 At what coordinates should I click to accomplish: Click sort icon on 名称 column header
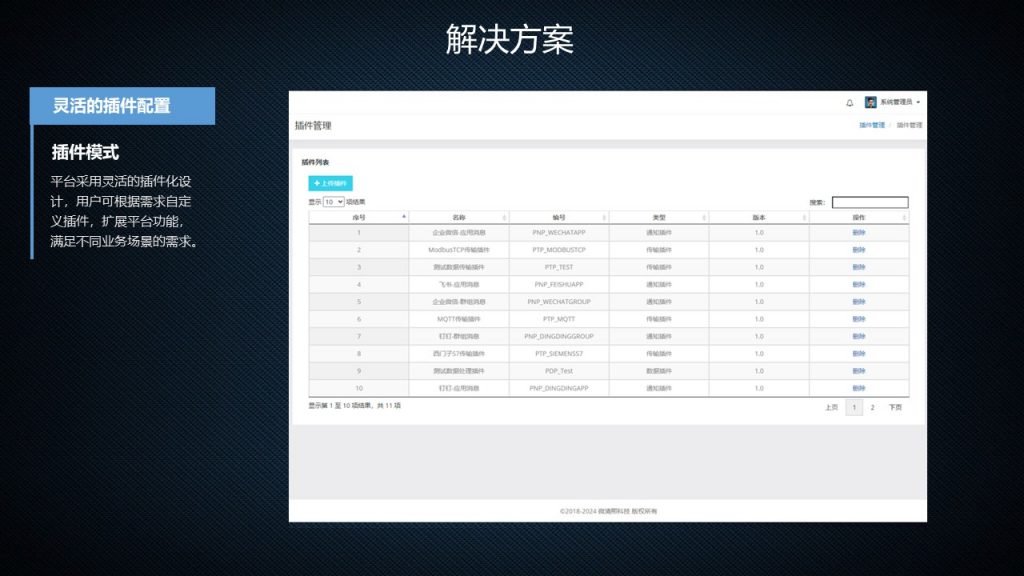[x=504, y=216]
